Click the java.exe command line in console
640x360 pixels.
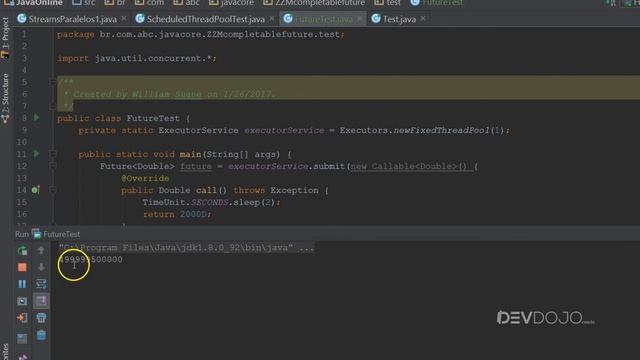coord(187,247)
